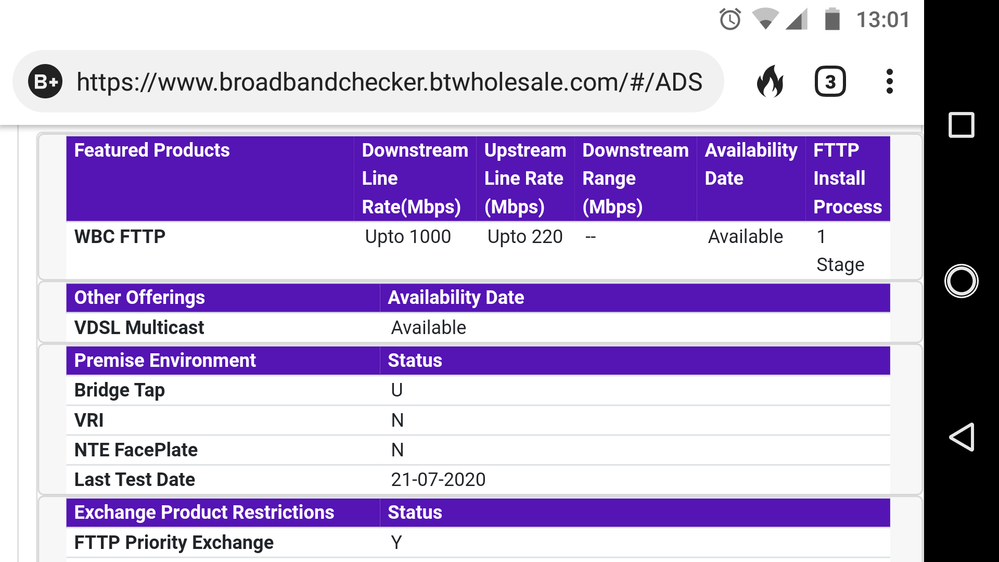Screen dimensions: 999x562
Task: Tap the B+ site badge icon
Action: tap(46, 82)
